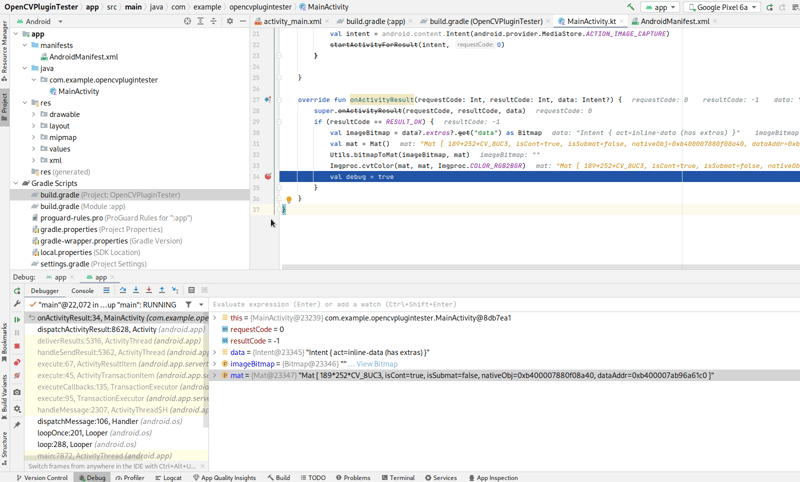Open the Google Pixel 6a device dropdown
Viewport: 800px width, 482px height.
click(720, 7)
